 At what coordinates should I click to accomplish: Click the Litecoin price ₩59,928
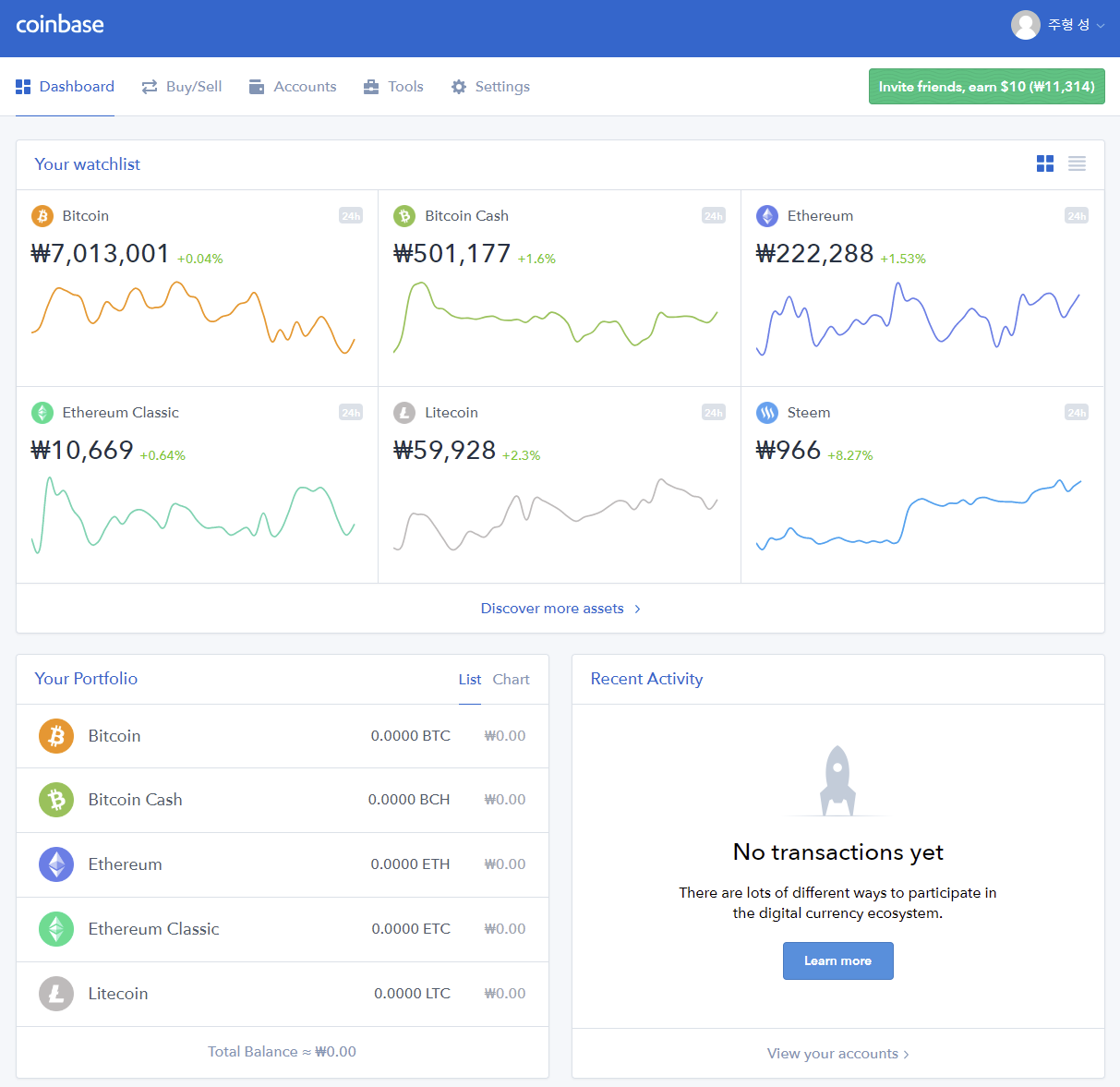(445, 451)
